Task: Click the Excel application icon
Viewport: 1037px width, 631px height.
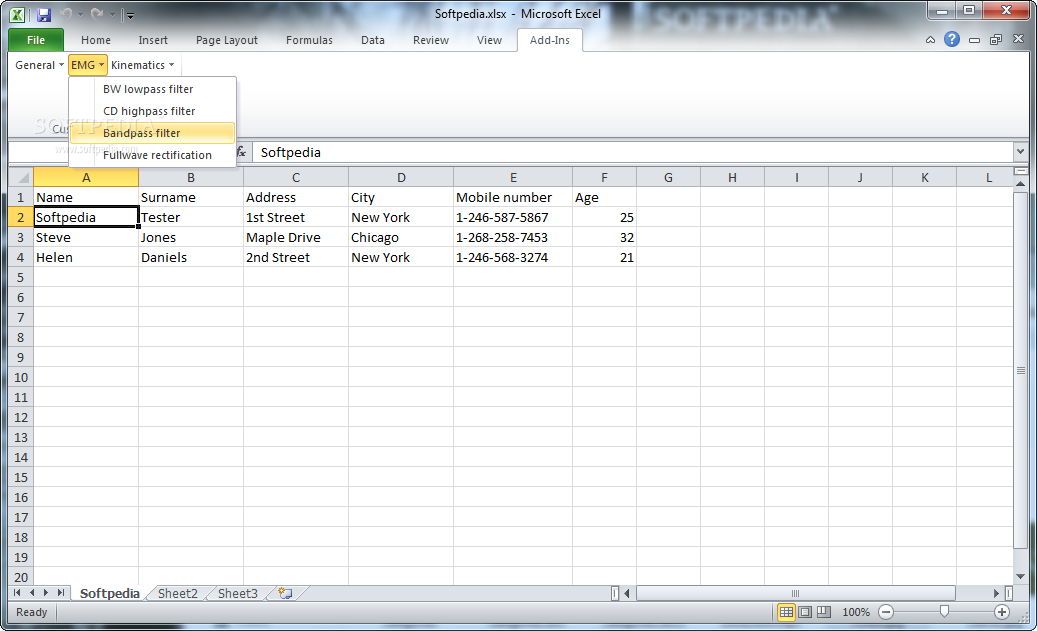Action: click(18, 15)
